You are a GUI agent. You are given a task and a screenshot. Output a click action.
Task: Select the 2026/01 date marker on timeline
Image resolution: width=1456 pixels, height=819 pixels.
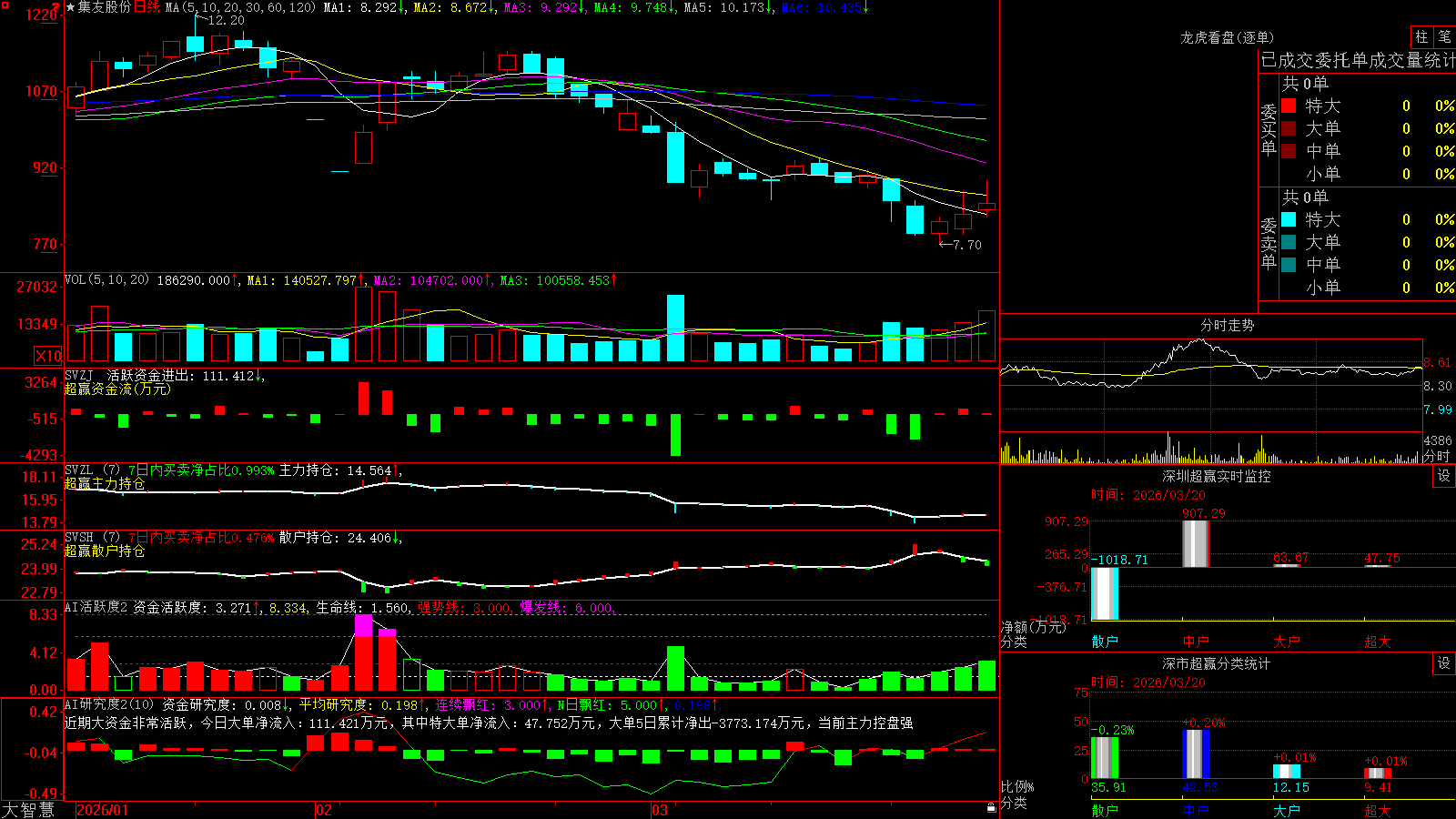tap(103, 810)
